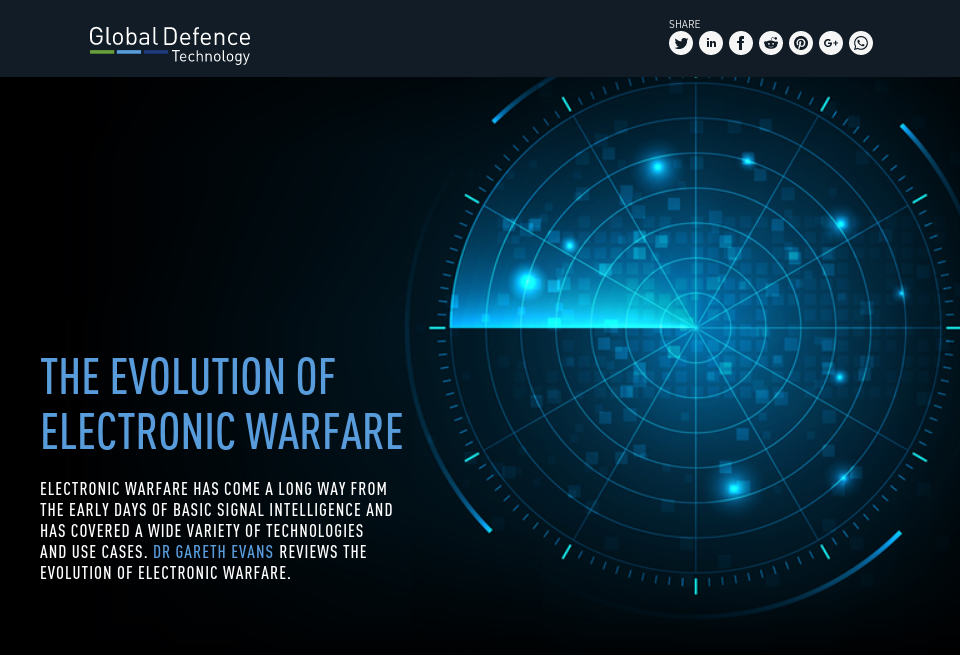Click the SHARE label above the social icons
Viewport: 960px width, 655px height.
coord(684,23)
